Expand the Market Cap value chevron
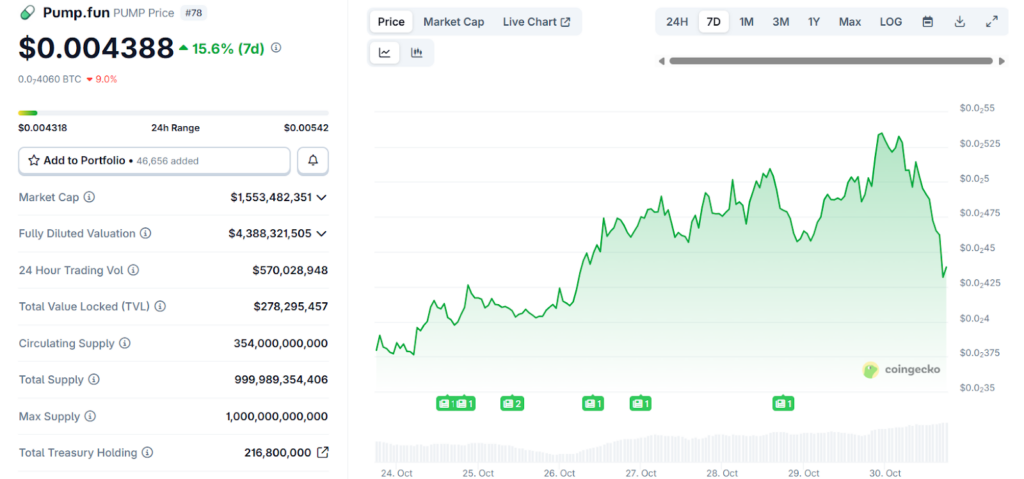This screenshot has width=1024, height=479. [321, 198]
